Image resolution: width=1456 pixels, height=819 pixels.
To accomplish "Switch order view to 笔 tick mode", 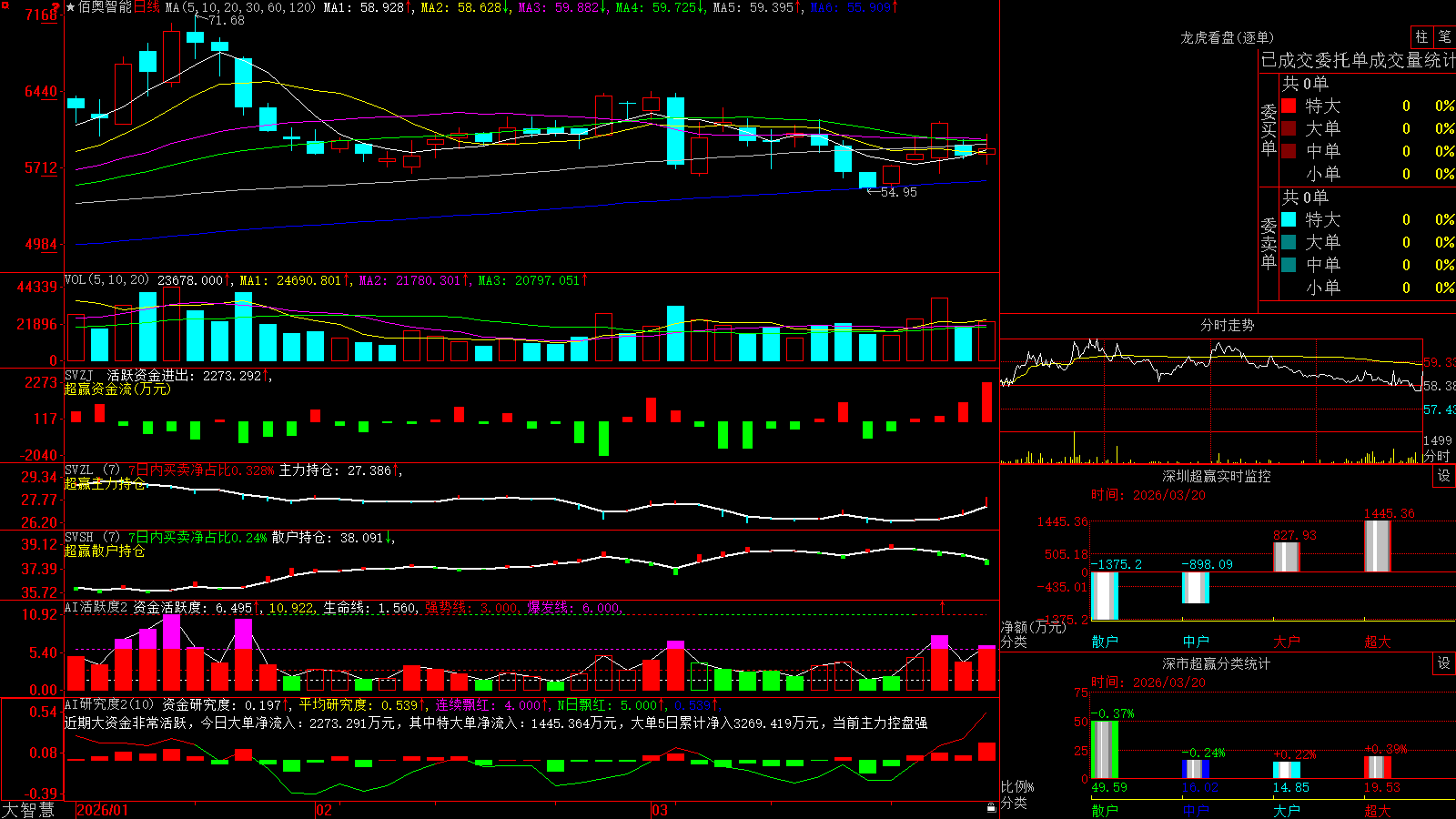I will [1445, 37].
